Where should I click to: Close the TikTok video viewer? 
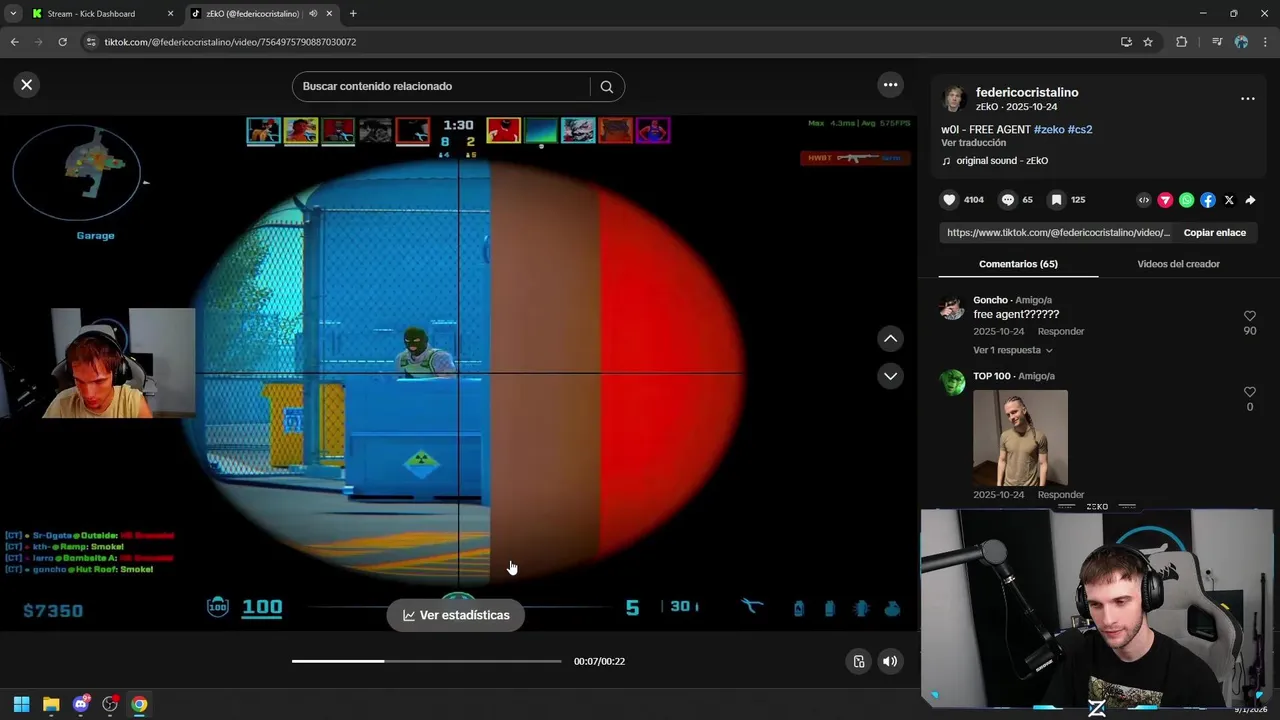tap(27, 85)
